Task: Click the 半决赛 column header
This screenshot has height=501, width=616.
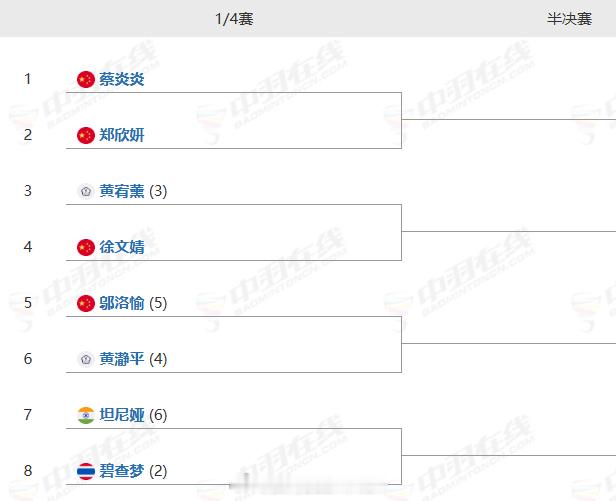Action: point(569,19)
